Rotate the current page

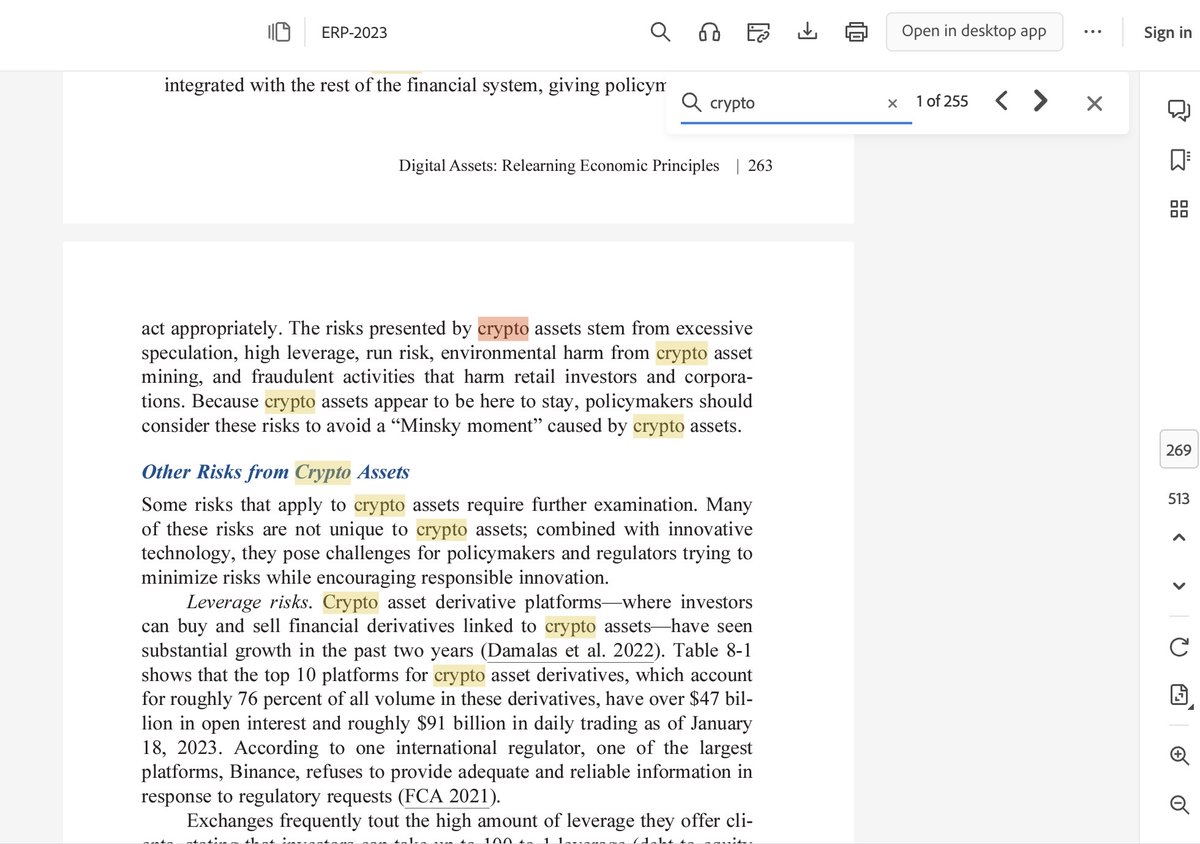coord(1178,647)
